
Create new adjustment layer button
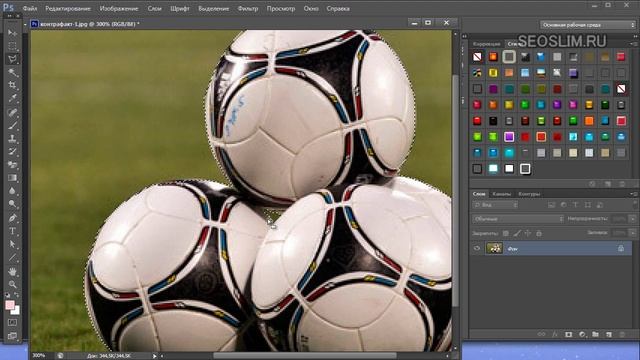(582, 334)
